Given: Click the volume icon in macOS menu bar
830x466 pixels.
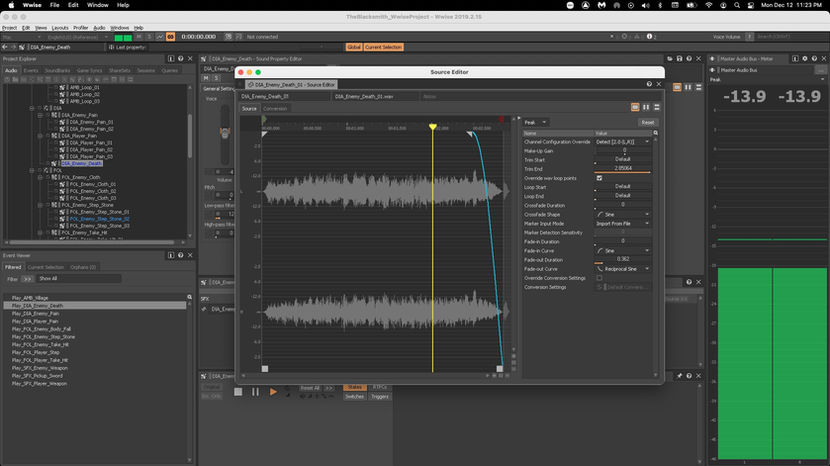Looking at the screenshot, I should 645,5.
